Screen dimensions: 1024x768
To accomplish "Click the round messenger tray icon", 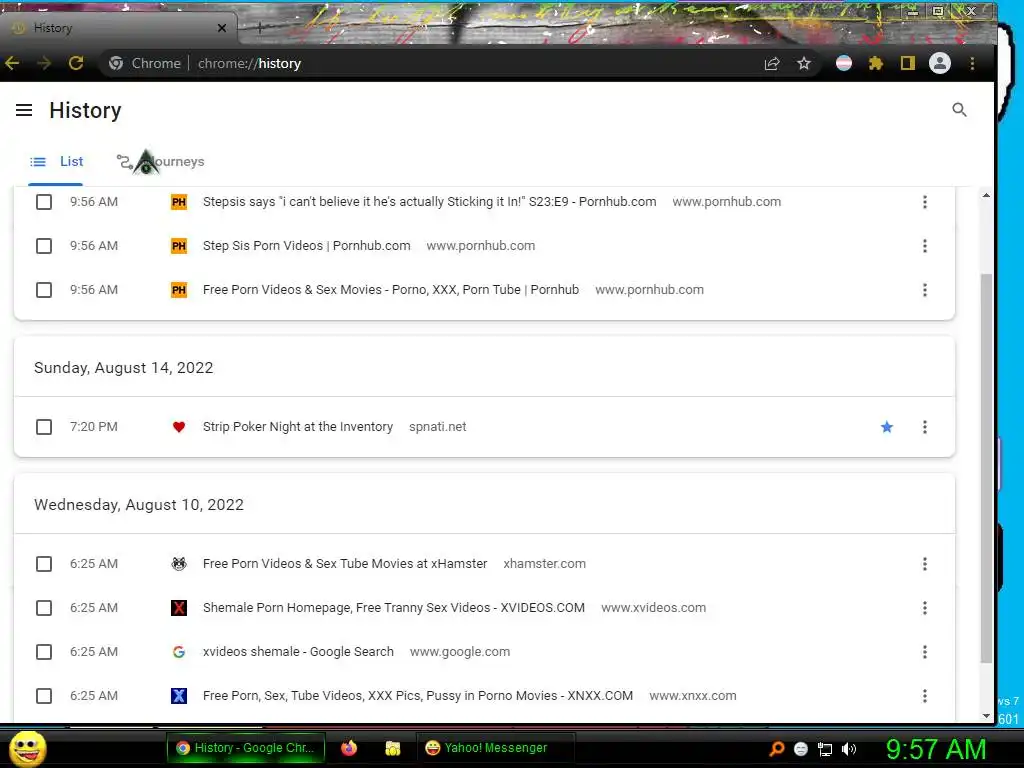I will [x=801, y=749].
